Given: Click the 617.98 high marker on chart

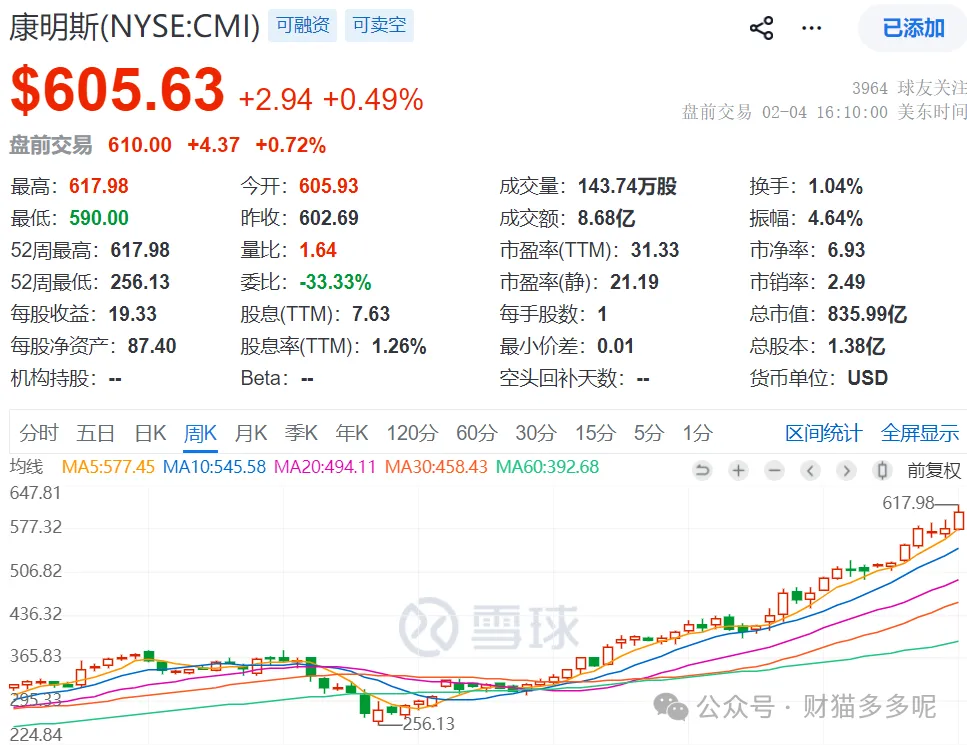Looking at the screenshot, I should 908,503.
